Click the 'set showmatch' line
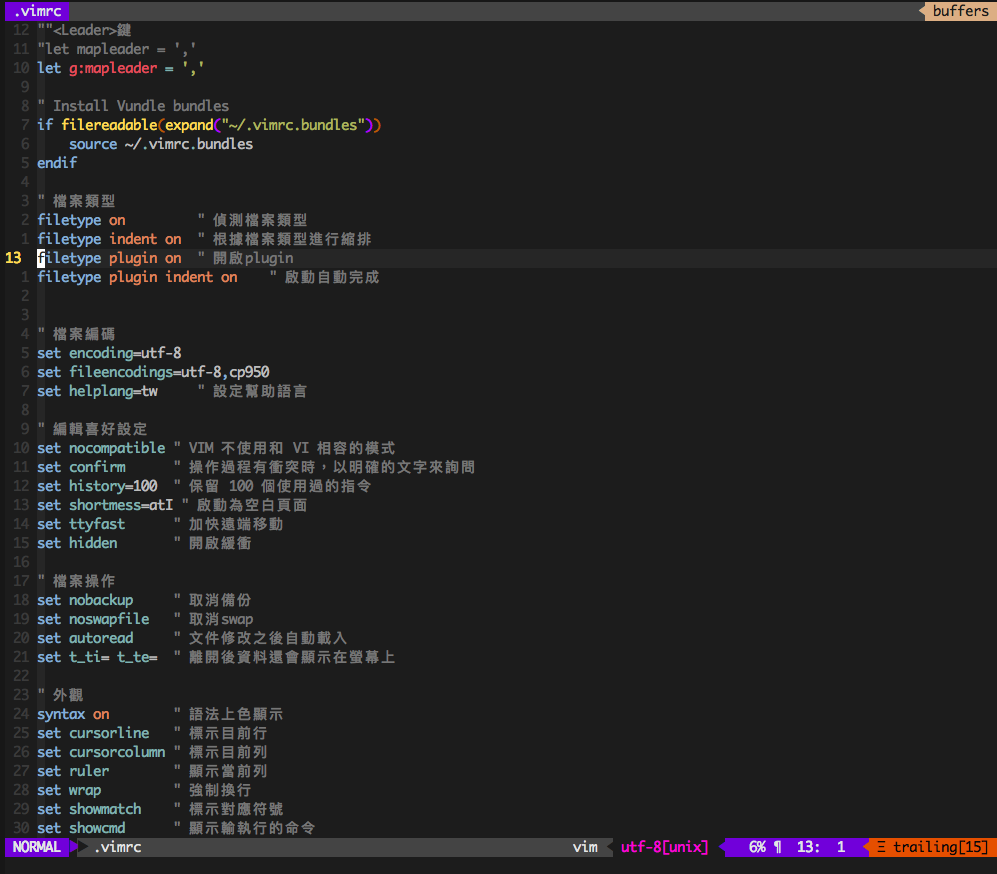Image resolution: width=997 pixels, height=874 pixels. tap(89, 809)
